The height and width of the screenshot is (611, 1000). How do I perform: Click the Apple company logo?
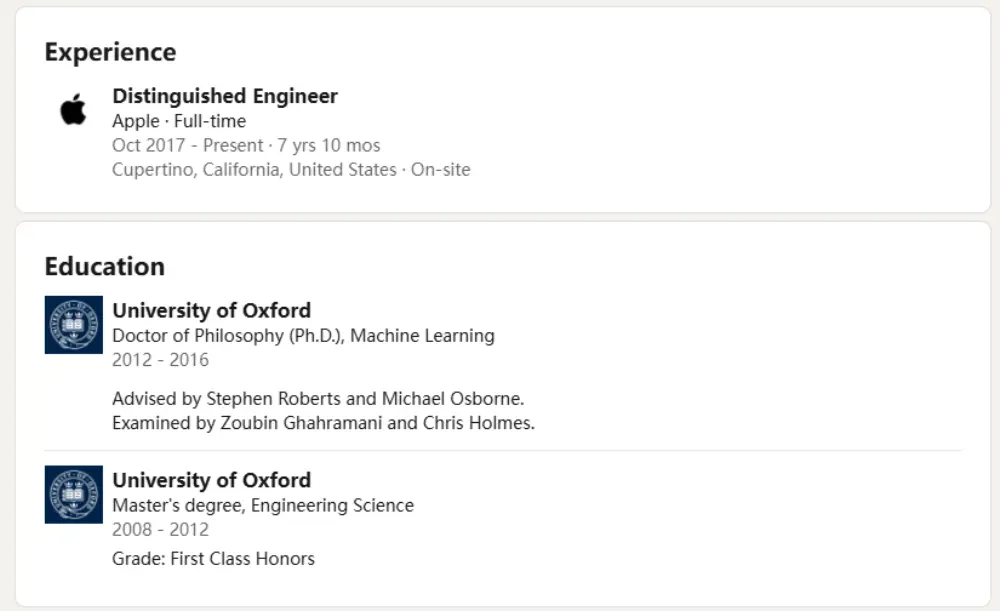point(73,109)
